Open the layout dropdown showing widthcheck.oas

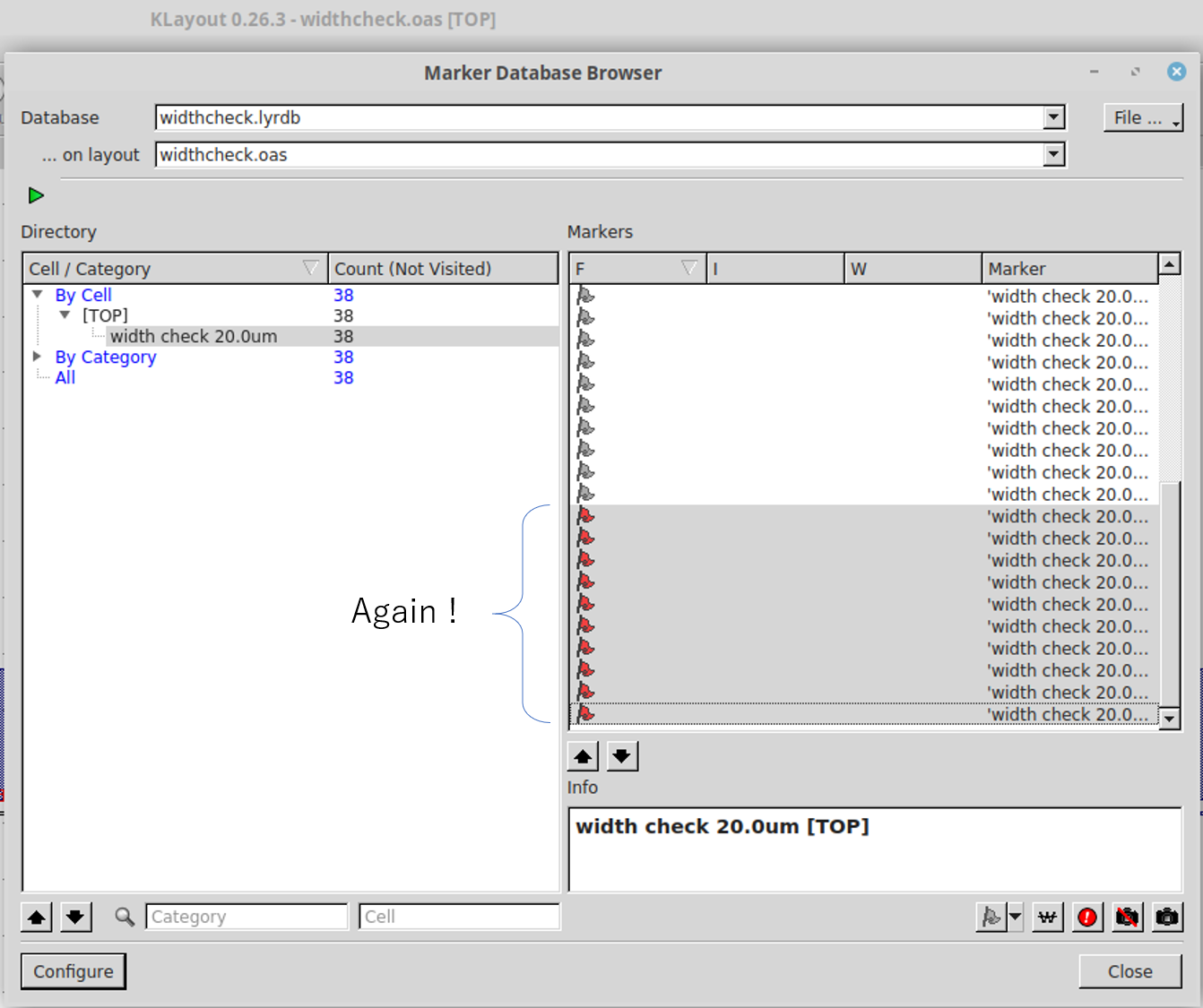1053,154
